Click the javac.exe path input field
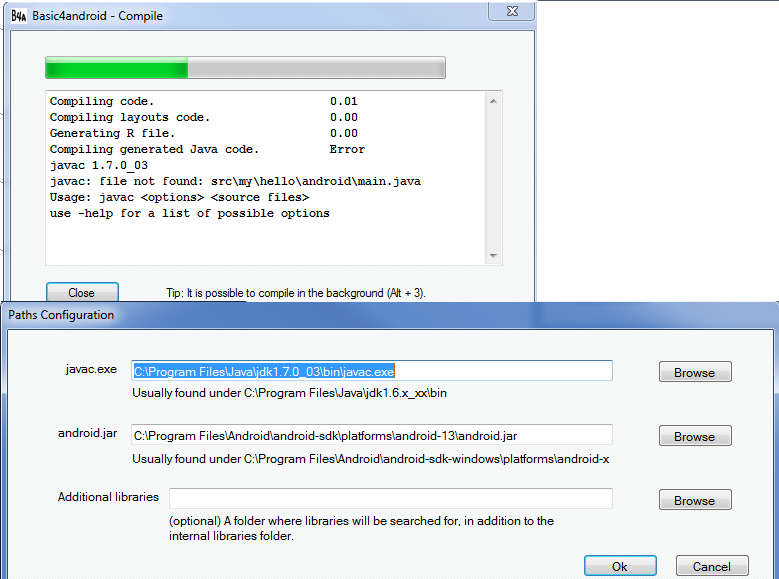 coord(372,371)
